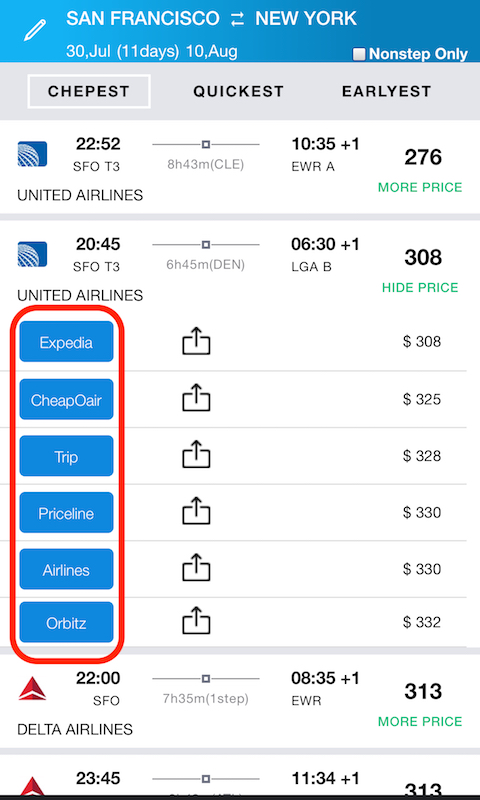Tap the pencil edit search icon
480x800 pixels.
(35, 30)
